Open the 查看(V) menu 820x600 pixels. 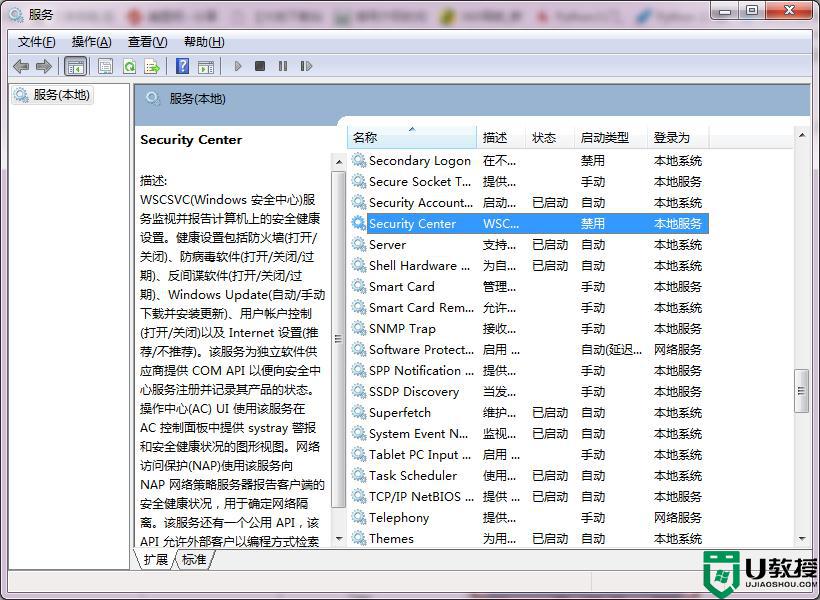coord(147,42)
